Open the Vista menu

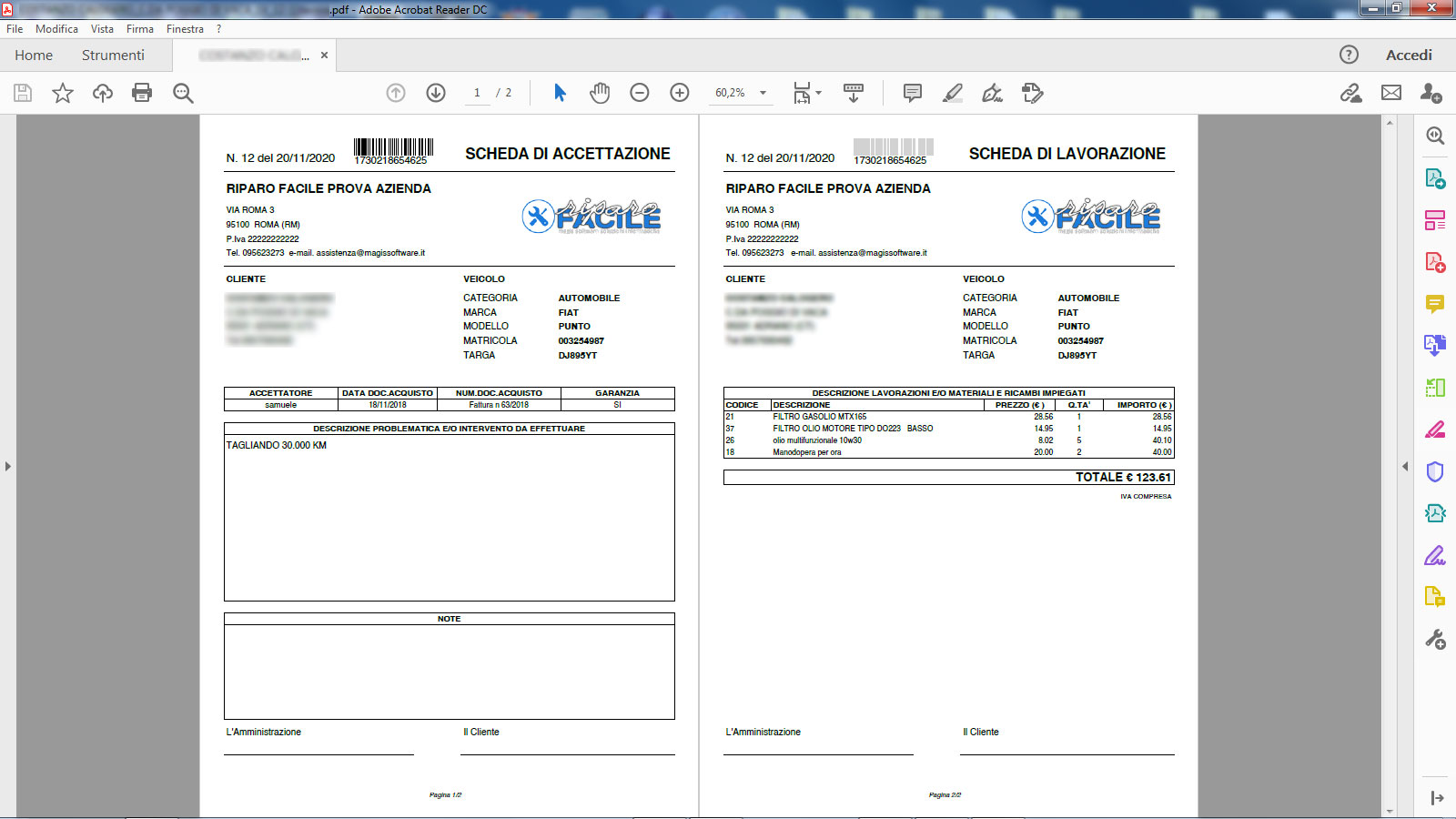(x=102, y=29)
